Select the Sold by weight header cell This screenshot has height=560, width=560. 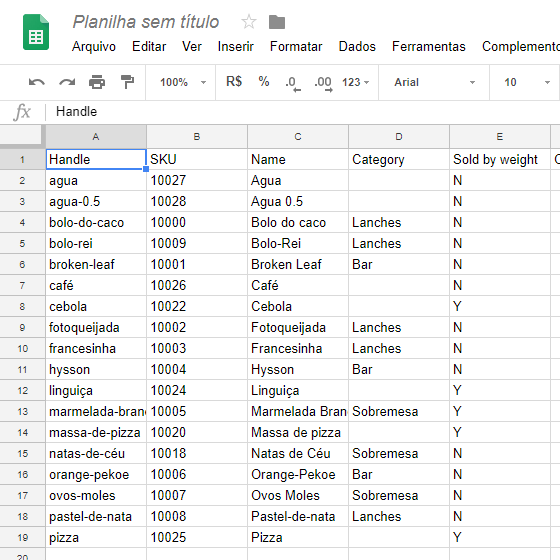500,159
